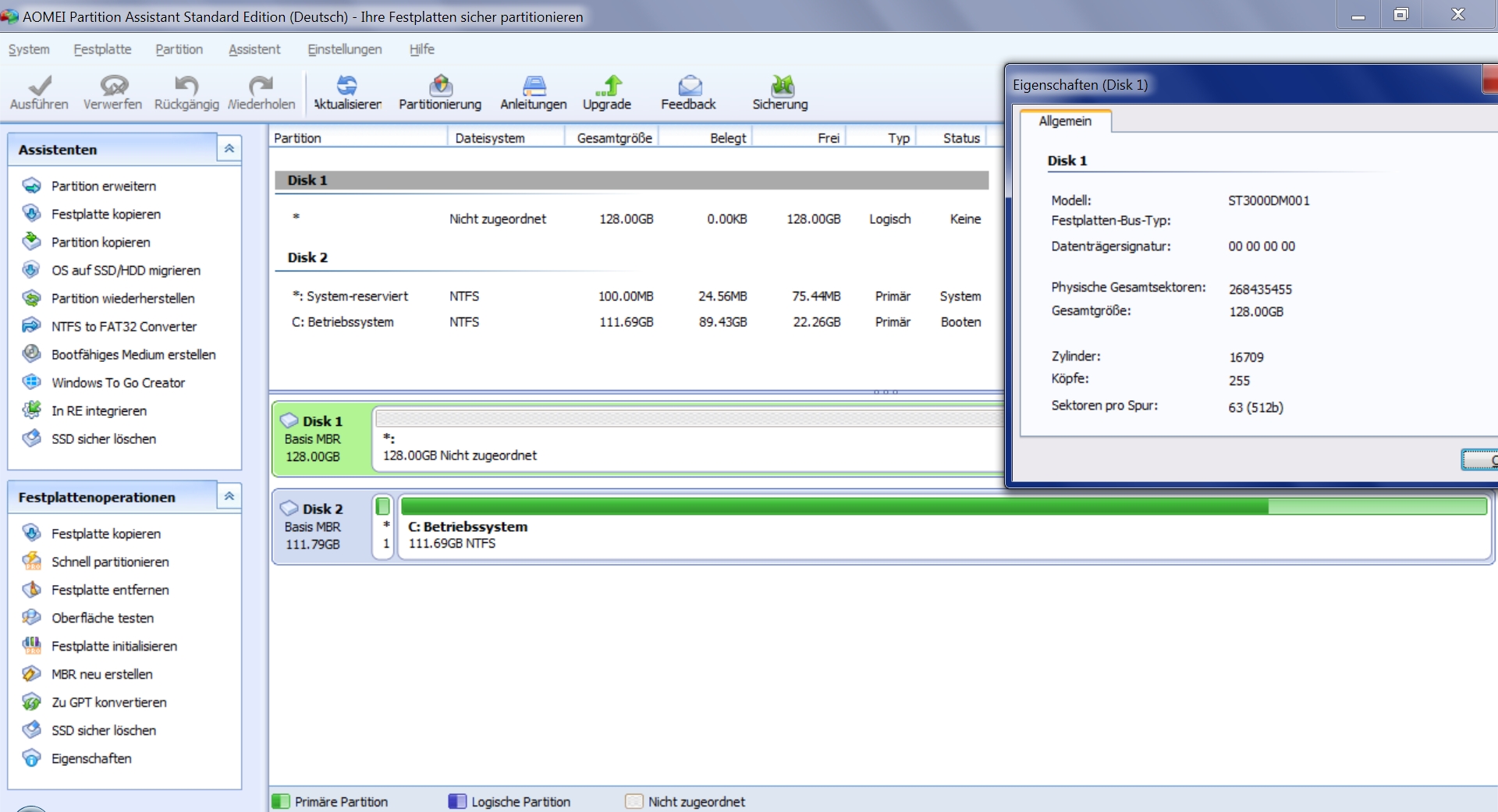Image resolution: width=1498 pixels, height=812 pixels.
Task: Sort by the Typ column header
Action: [x=881, y=138]
